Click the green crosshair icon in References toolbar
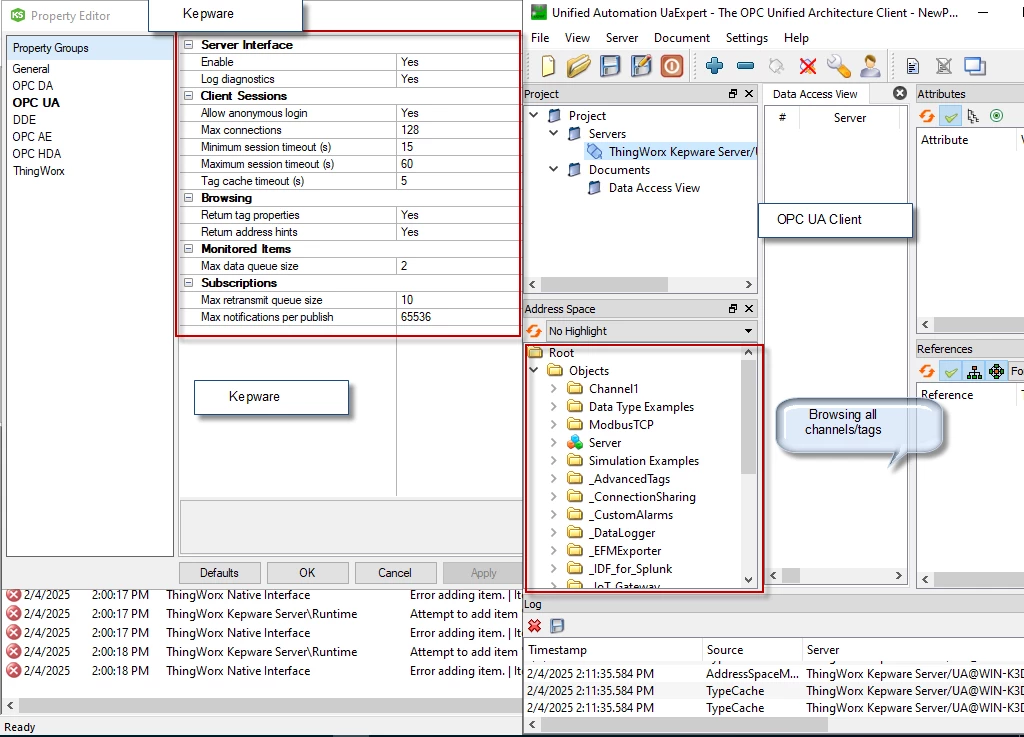1024x737 pixels. (997, 371)
